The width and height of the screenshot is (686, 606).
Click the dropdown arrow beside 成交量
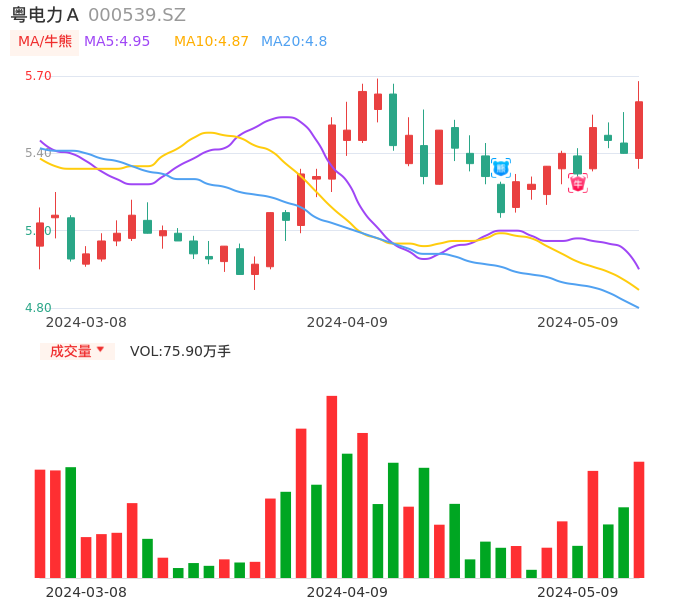point(100,350)
